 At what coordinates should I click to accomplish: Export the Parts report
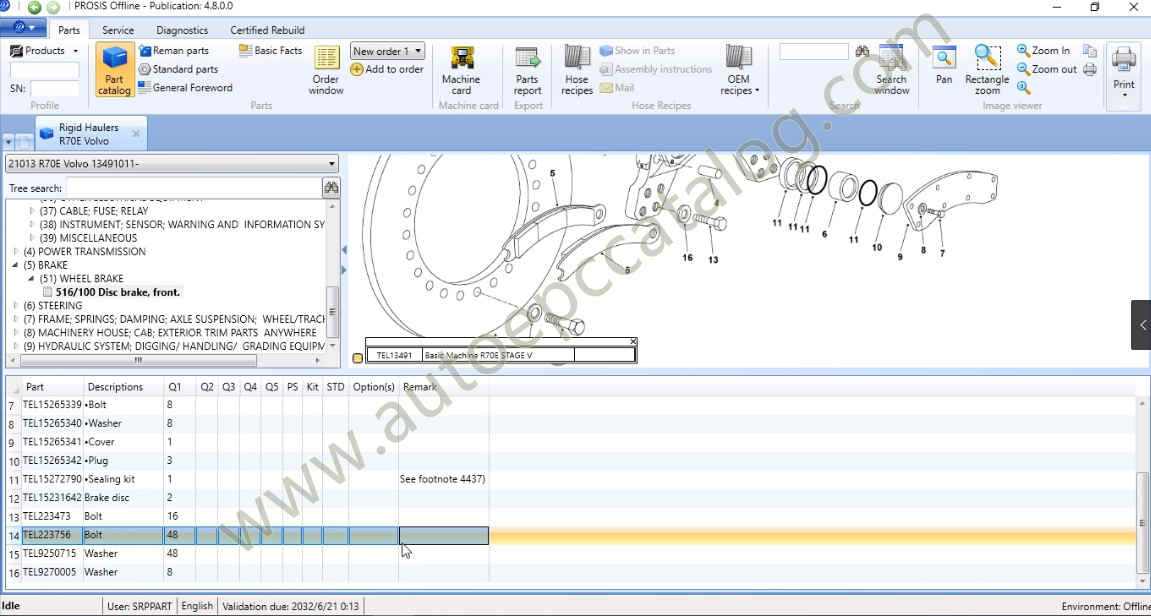pos(528,70)
